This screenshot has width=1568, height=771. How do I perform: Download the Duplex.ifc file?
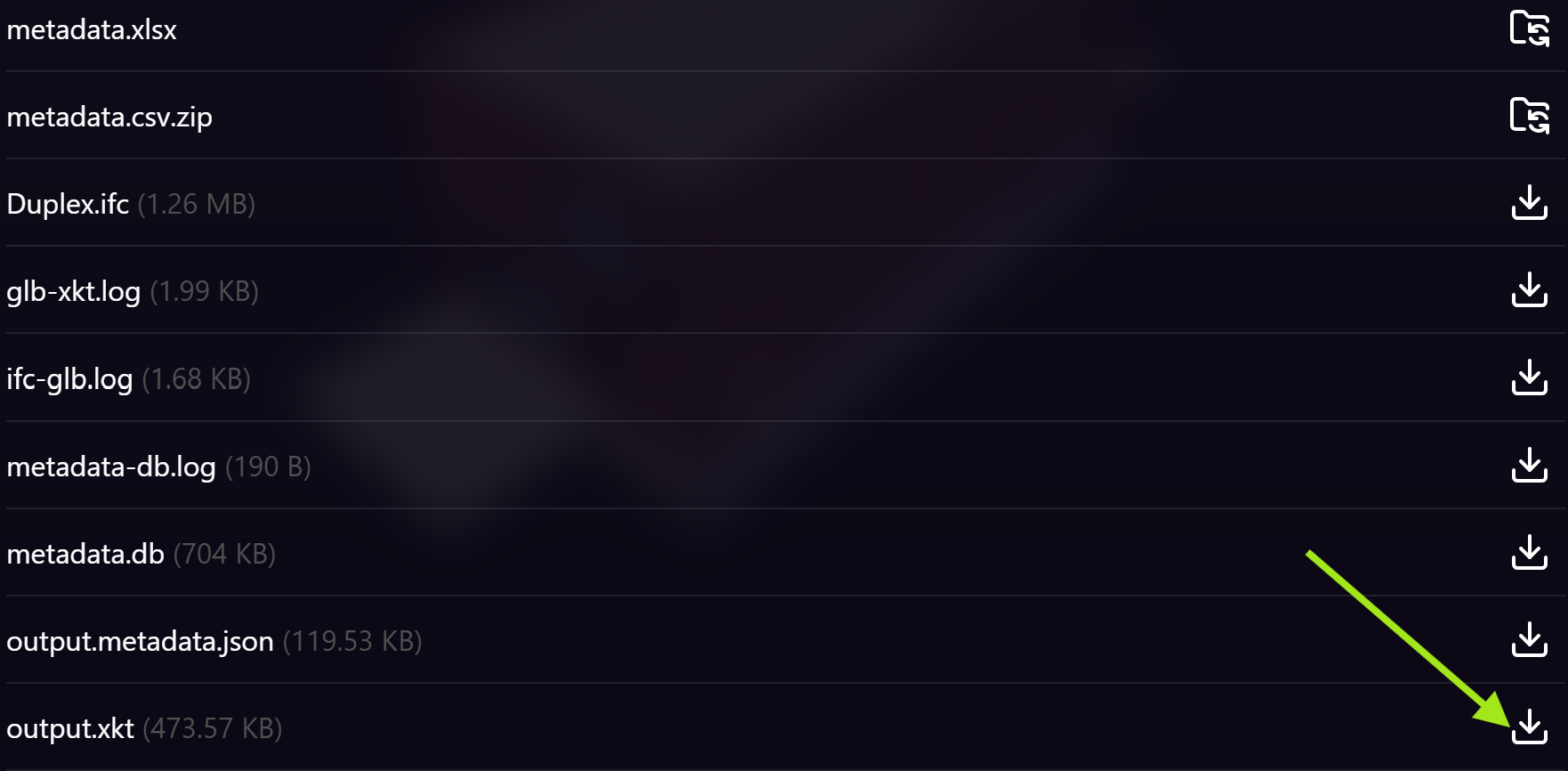[1529, 203]
